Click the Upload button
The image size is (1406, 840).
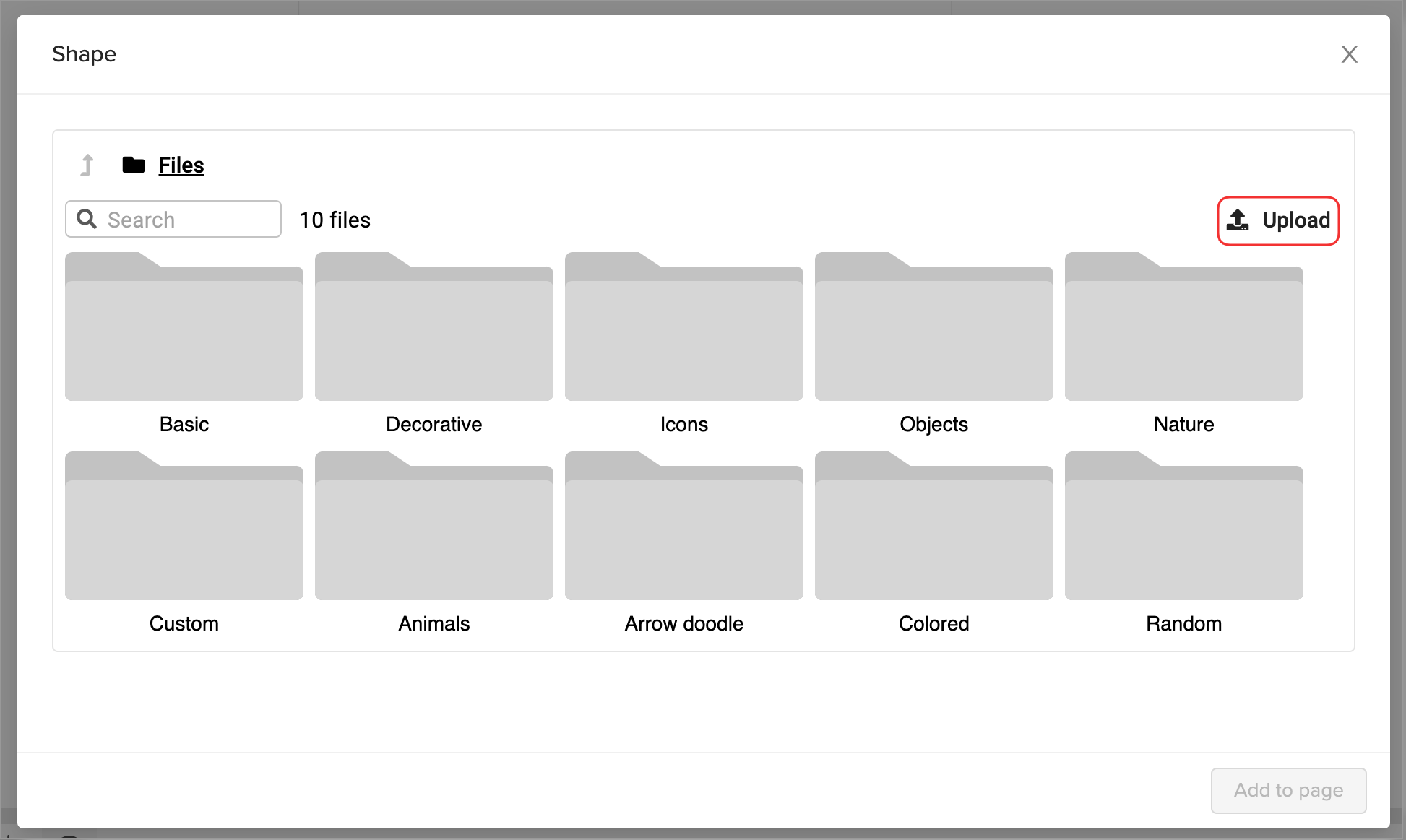[1278, 220]
